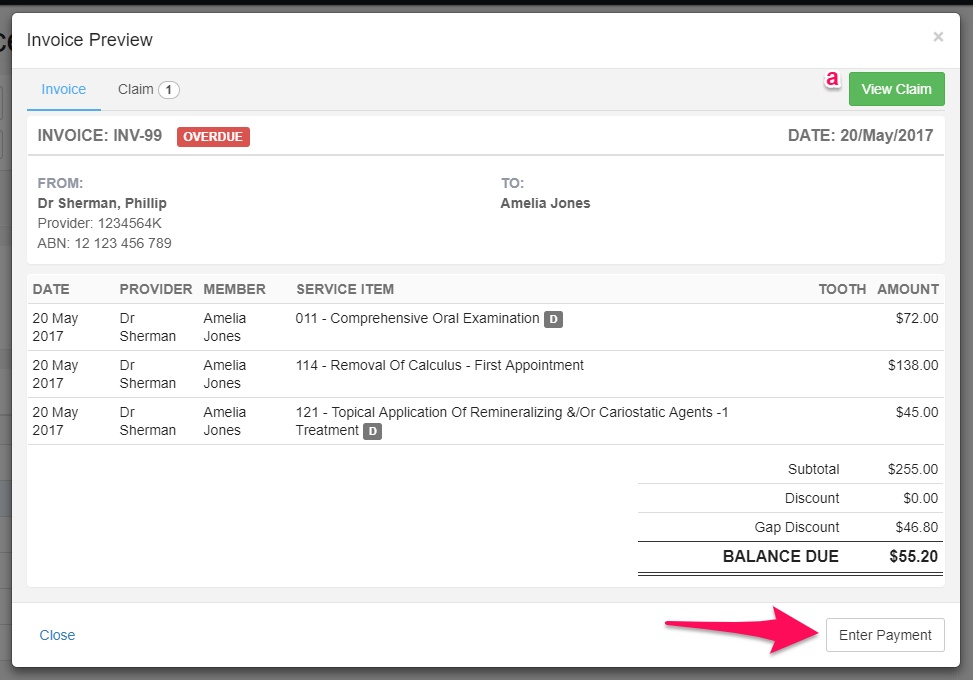974x681 pixels.
Task: Select the 114 Removal Of Calculus row
Action: (486, 374)
